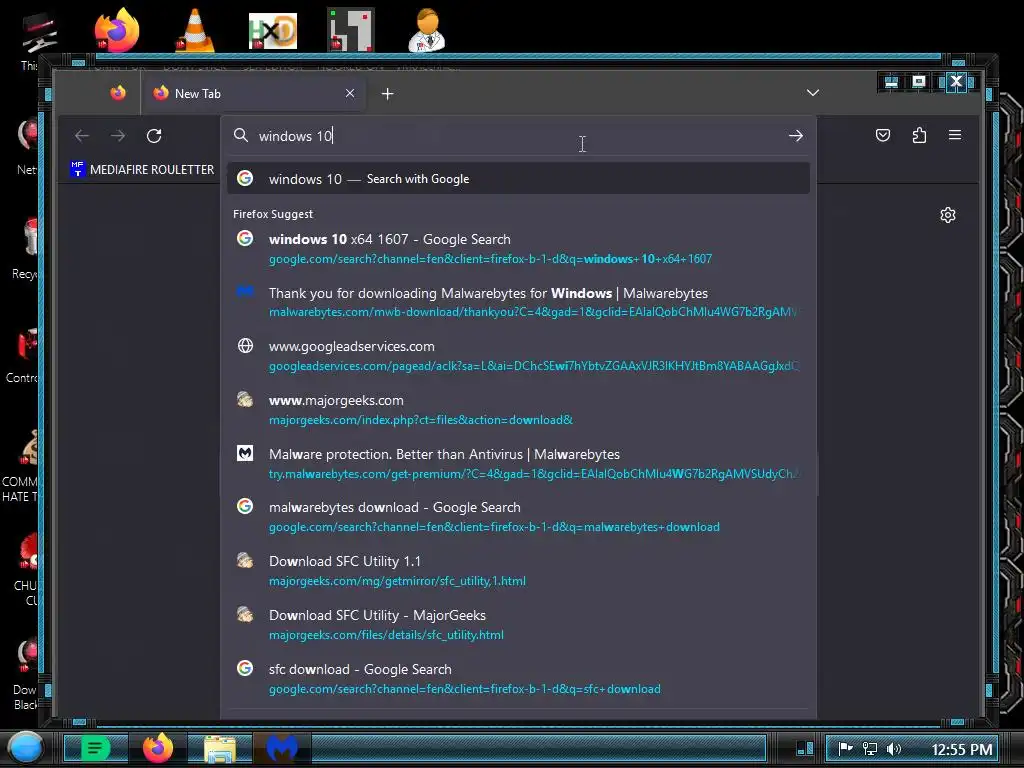Open the MEDIAFIRE ROULETTER bookmark
Image resolution: width=1024 pixels, height=768 pixels.
pyautogui.click(x=142, y=169)
